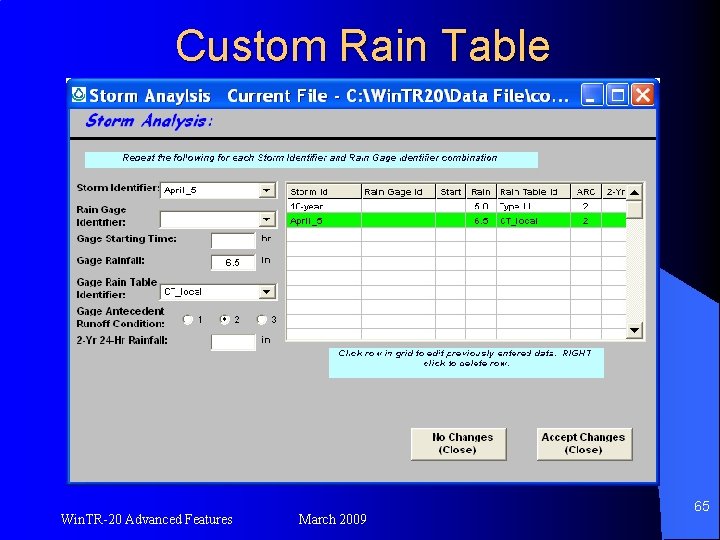
Task: Click the ARC column header
Action: (586, 191)
